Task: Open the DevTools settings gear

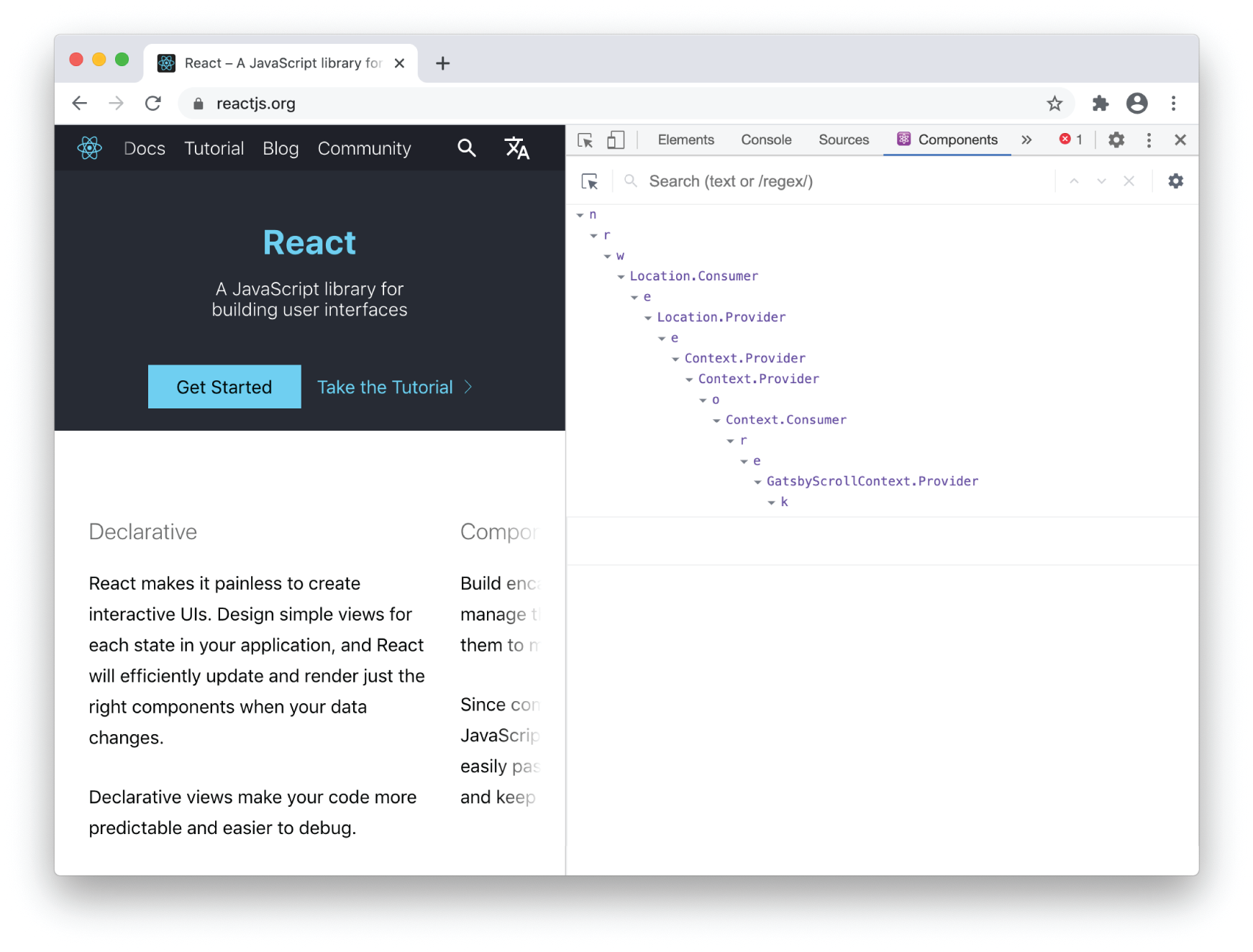Action: point(1116,139)
